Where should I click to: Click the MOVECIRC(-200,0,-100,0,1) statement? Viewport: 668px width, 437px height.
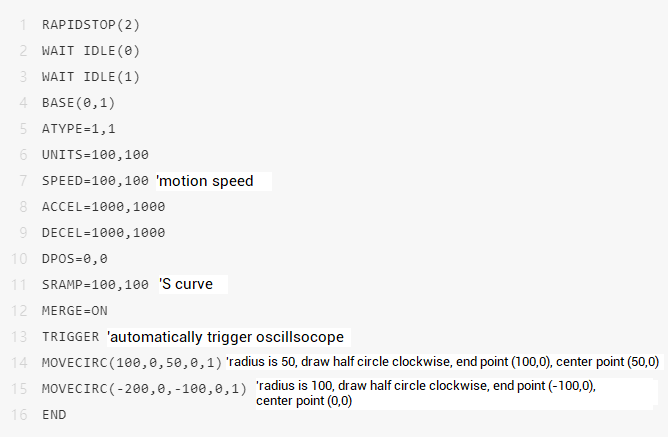[144, 388]
